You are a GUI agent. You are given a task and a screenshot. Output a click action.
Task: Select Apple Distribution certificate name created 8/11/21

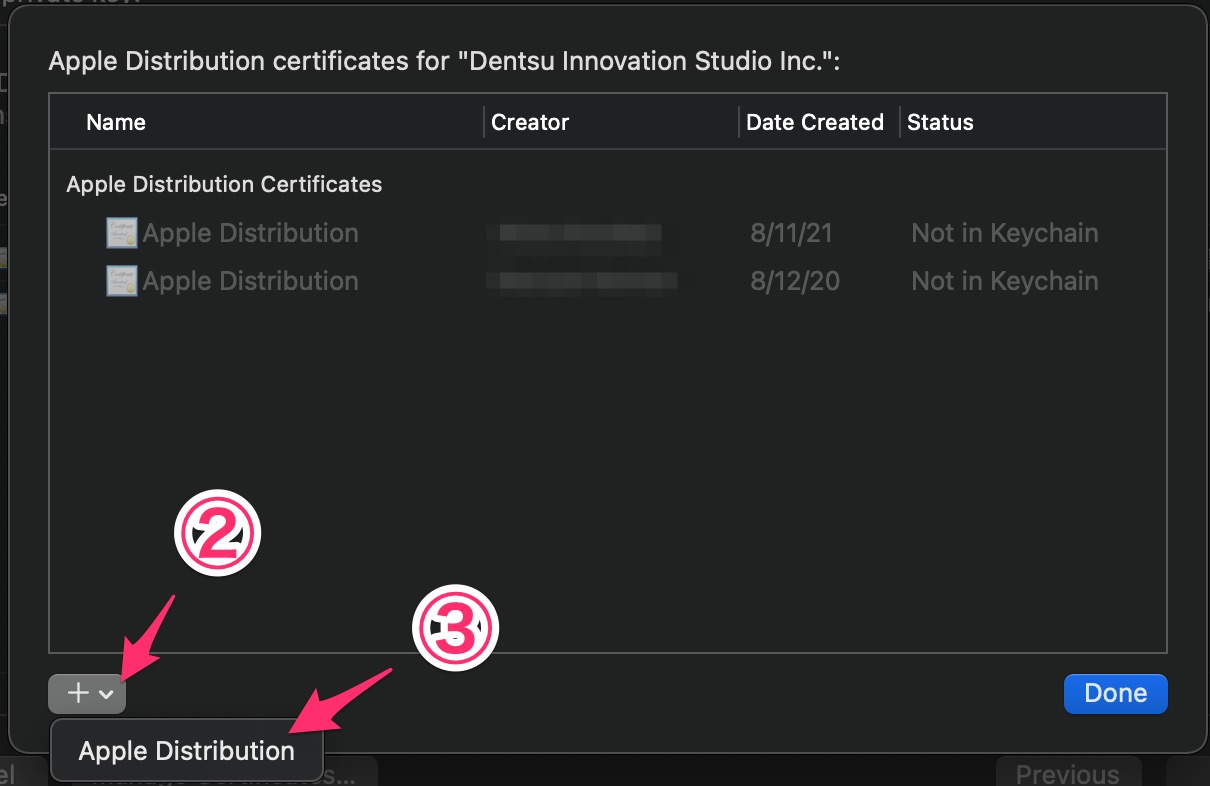[250, 233]
